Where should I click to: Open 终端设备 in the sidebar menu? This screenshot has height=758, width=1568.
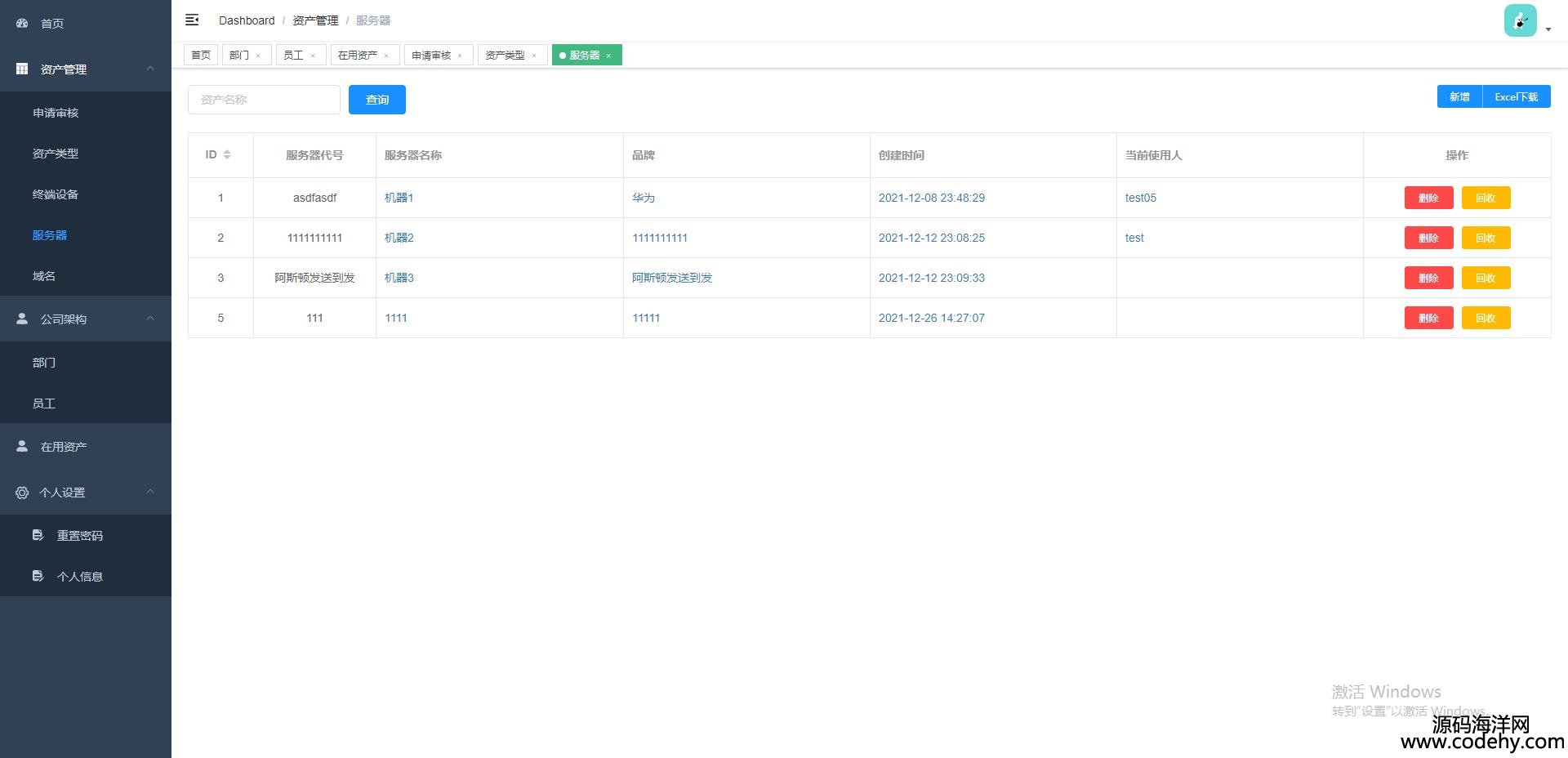[x=56, y=194]
